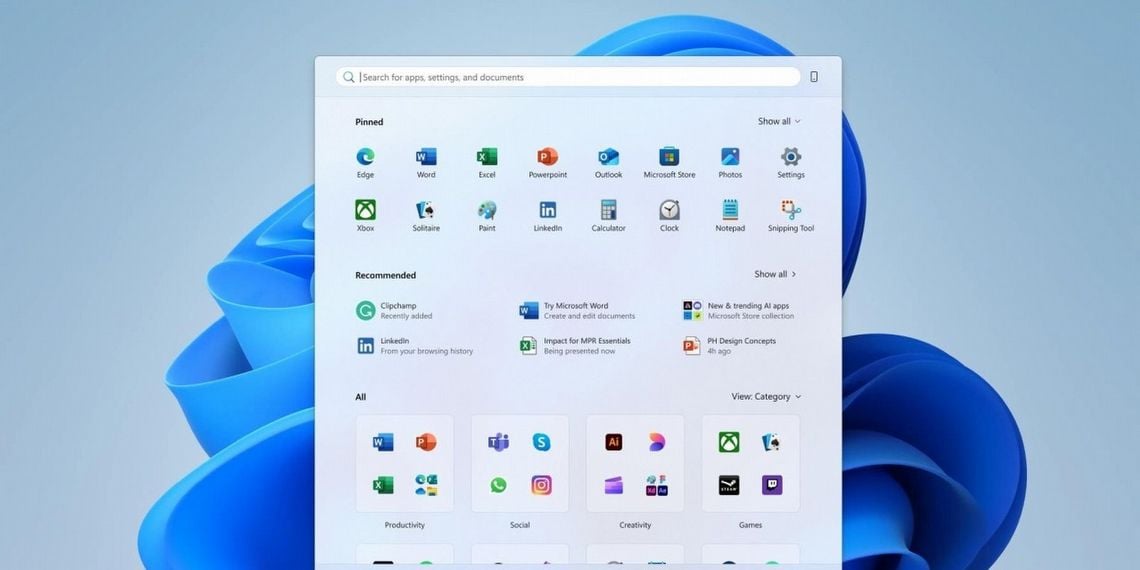Click the search box for apps and documents
Viewport: 1140px width, 570px height.
tap(568, 76)
